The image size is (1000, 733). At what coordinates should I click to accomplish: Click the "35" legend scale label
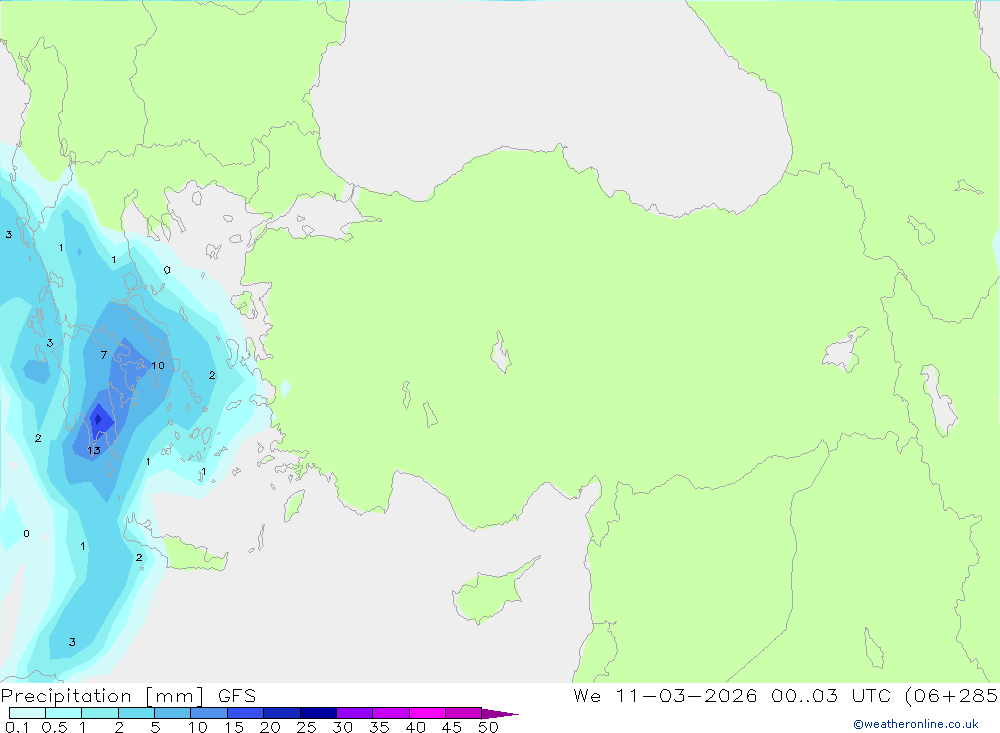pyautogui.click(x=379, y=727)
